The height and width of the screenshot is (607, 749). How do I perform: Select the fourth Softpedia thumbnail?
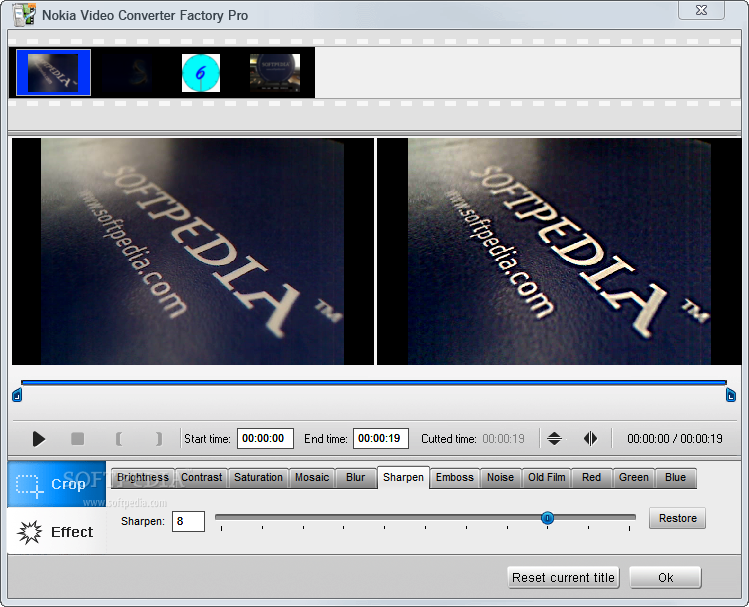275,73
